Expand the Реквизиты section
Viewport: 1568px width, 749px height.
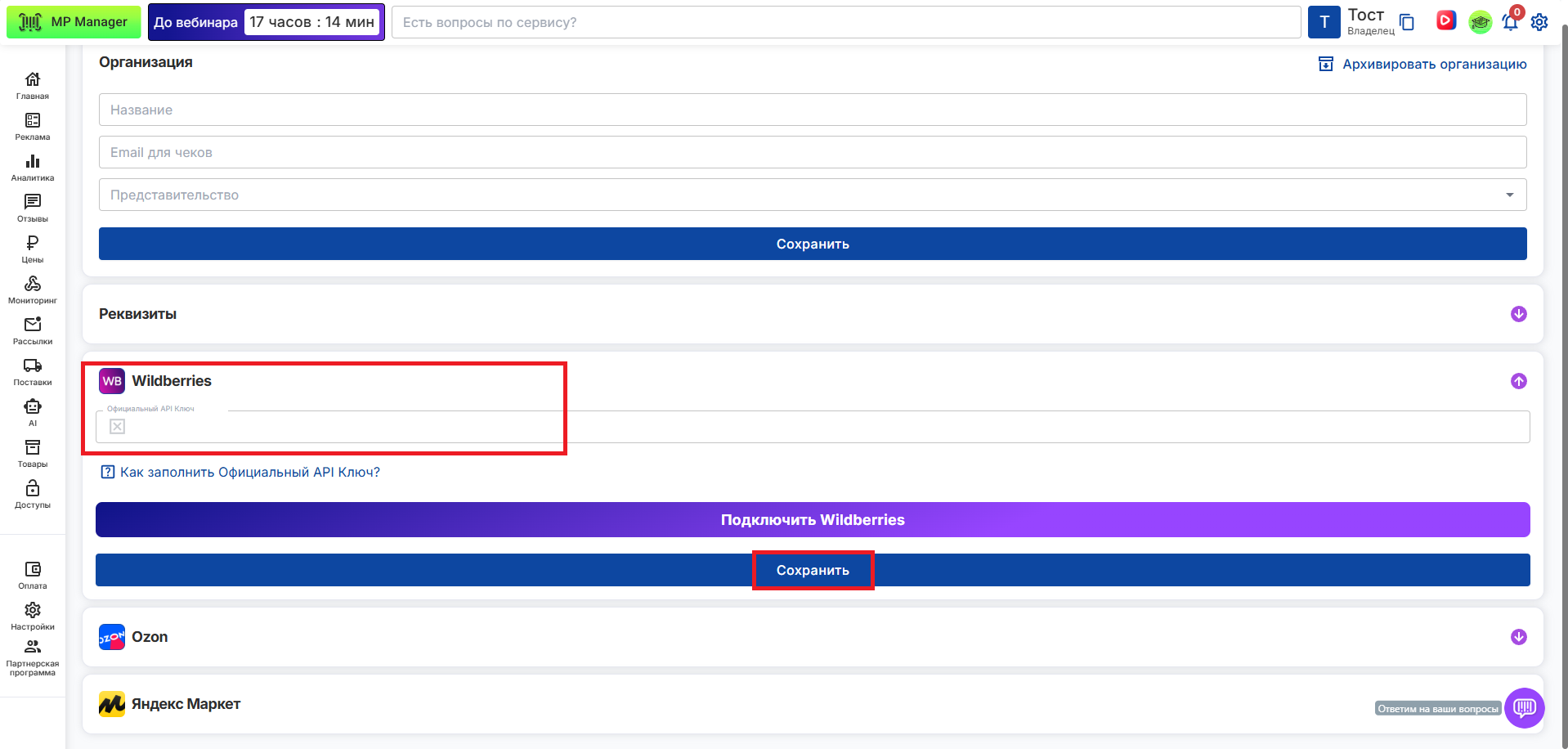(1518, 314)
